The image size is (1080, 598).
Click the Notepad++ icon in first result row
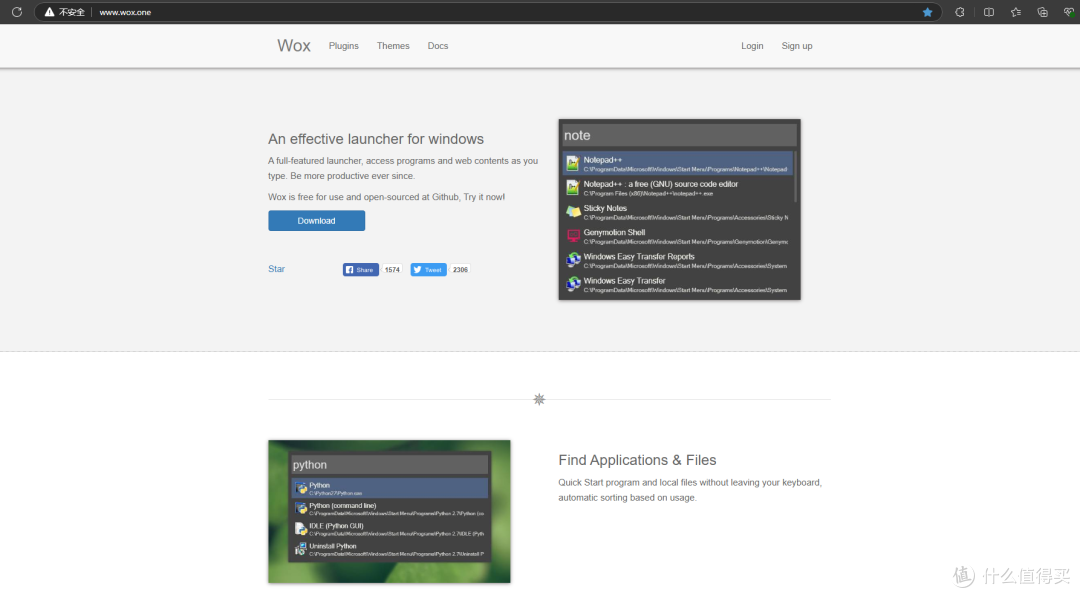click(572, 163)
